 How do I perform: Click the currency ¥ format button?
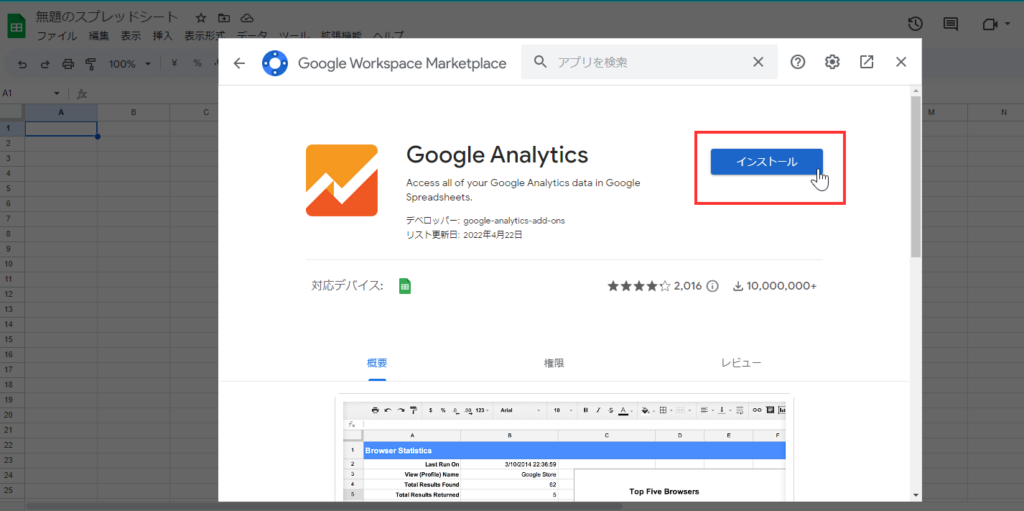(x=174, y=64)
